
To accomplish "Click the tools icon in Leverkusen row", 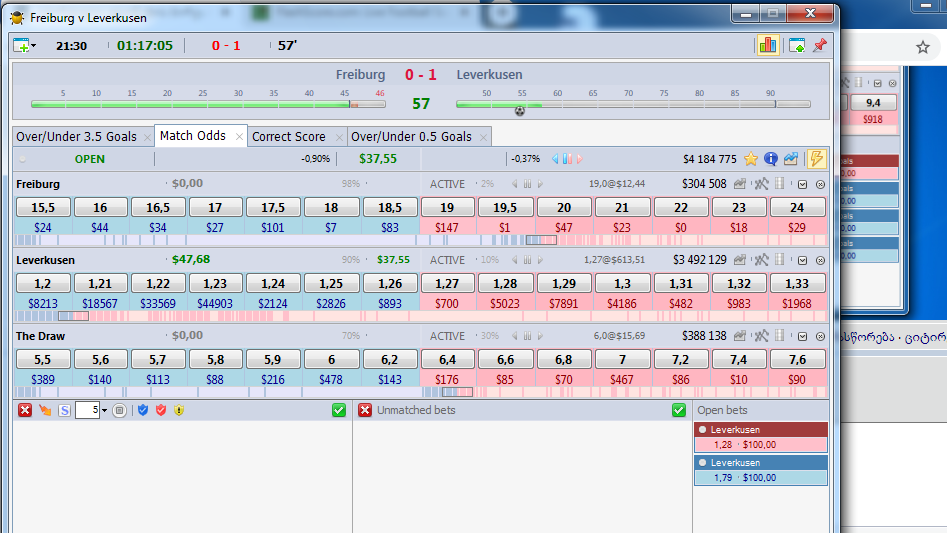I will coord(761,260).
